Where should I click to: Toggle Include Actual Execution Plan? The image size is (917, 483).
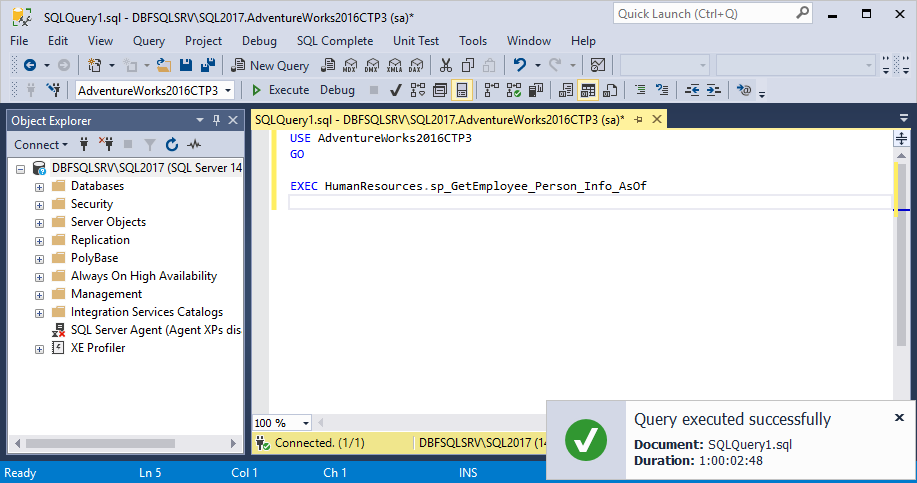click(492, 90)
